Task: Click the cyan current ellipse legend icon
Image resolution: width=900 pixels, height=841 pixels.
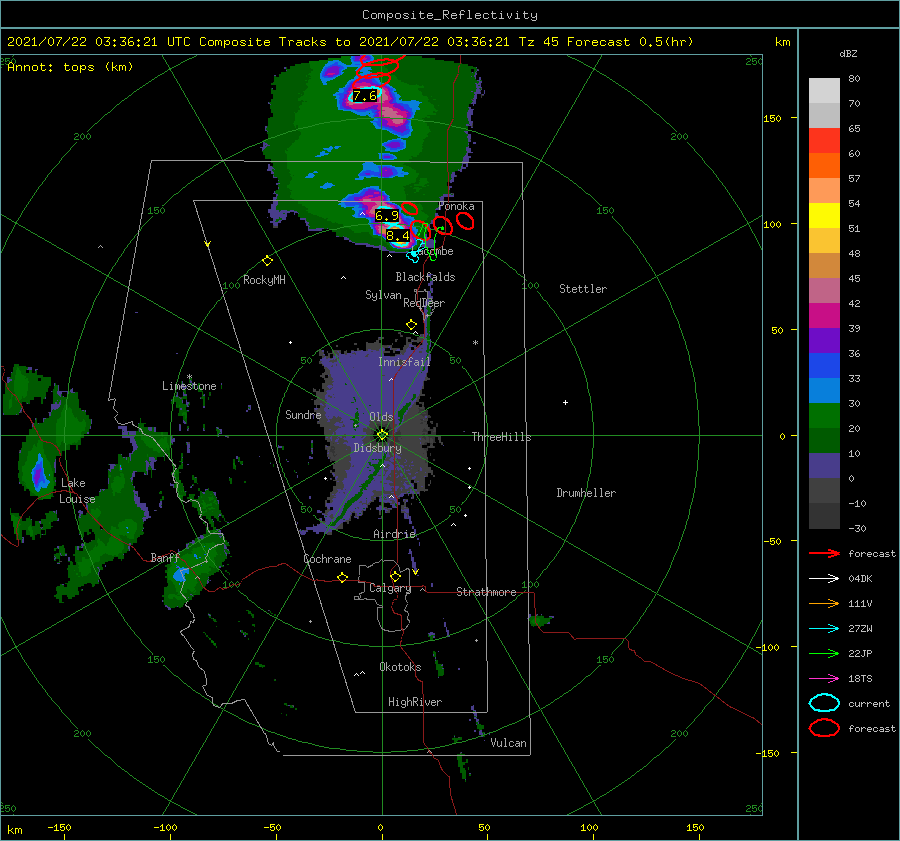Action: point(825,703)
